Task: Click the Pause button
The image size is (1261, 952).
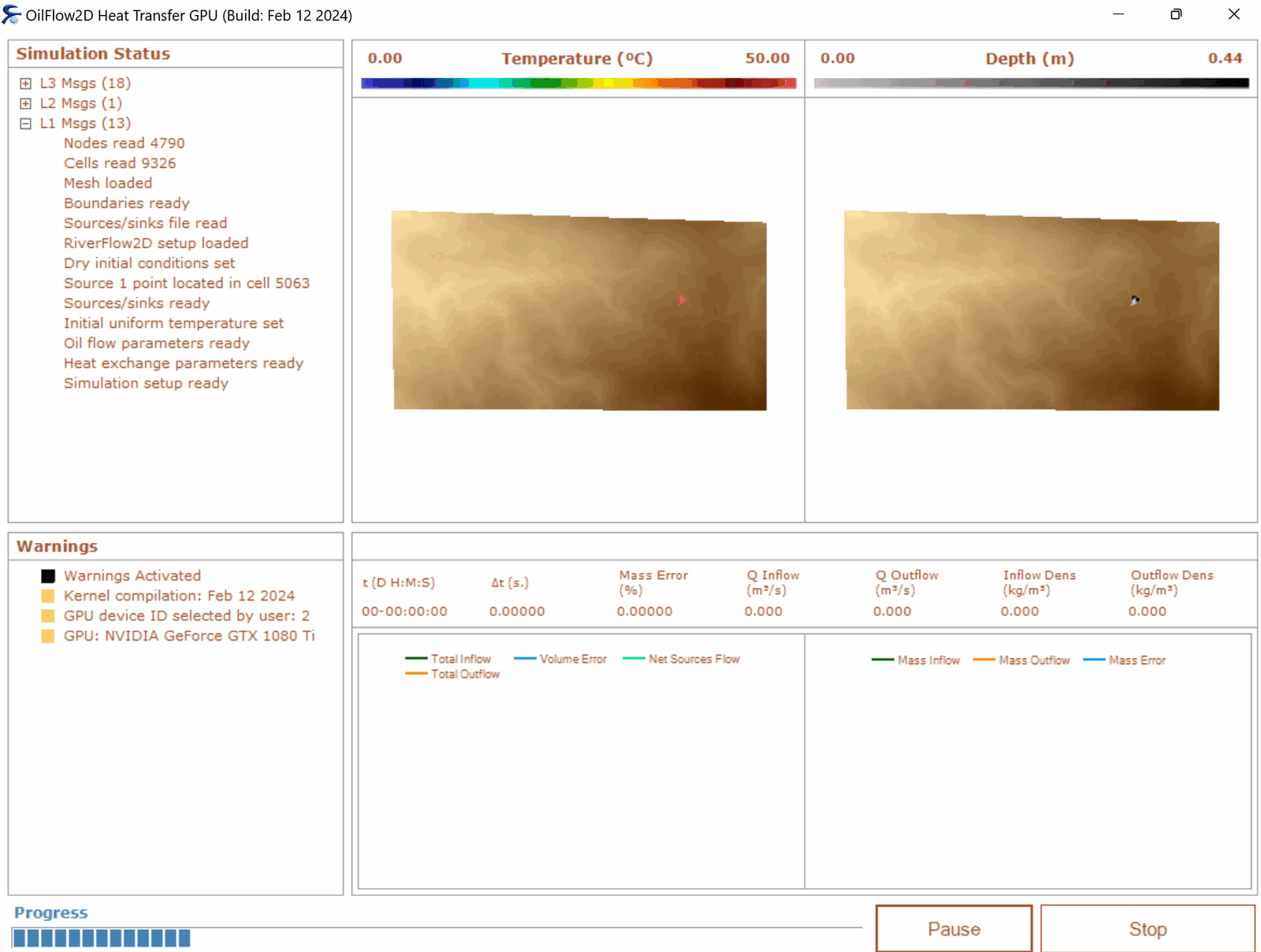Action: (954, 929)
